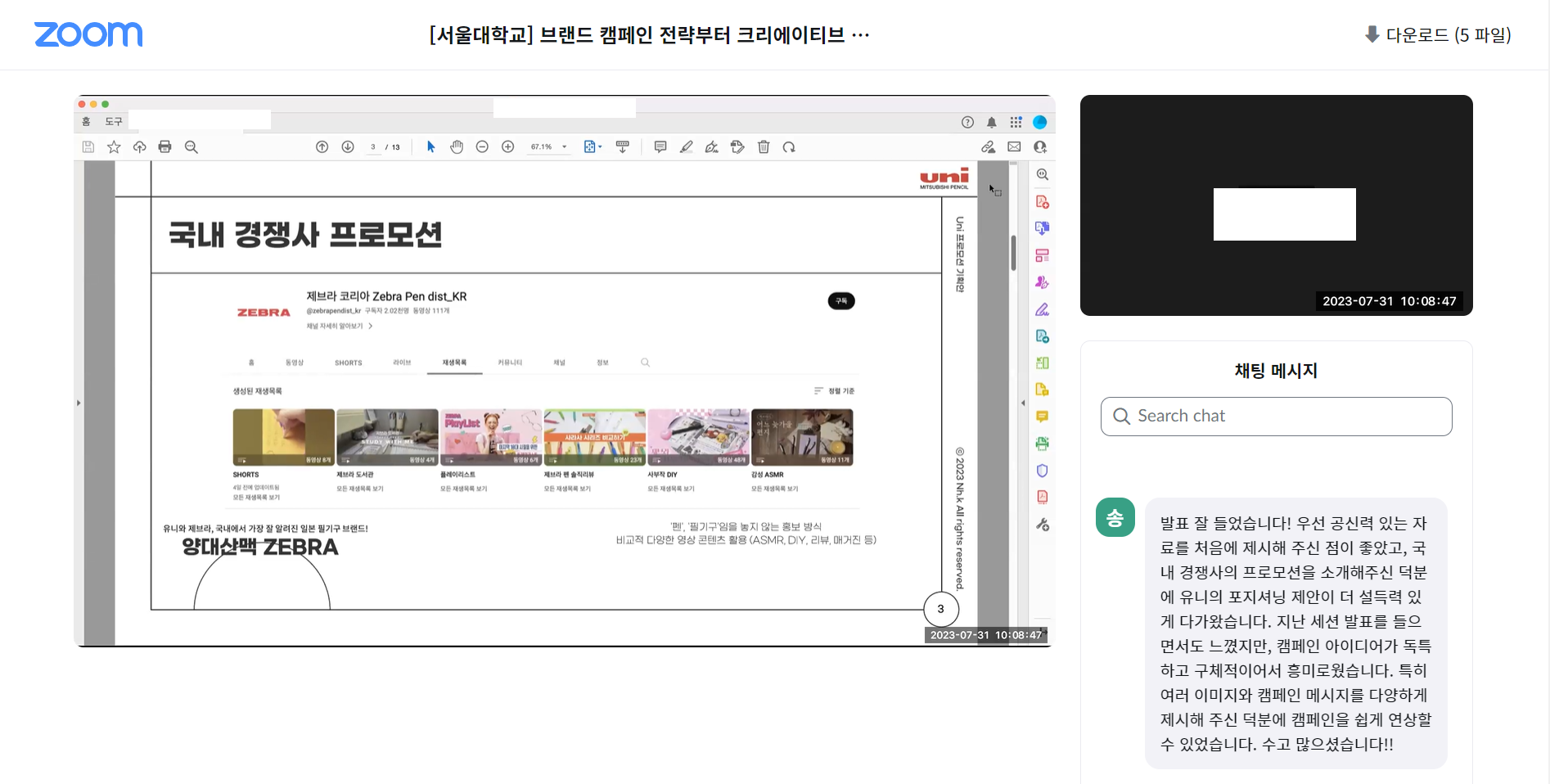This screenshot has width=1550, height=784.
Task: Click the zoom out minus icon
Action: [x=482, y=146]
